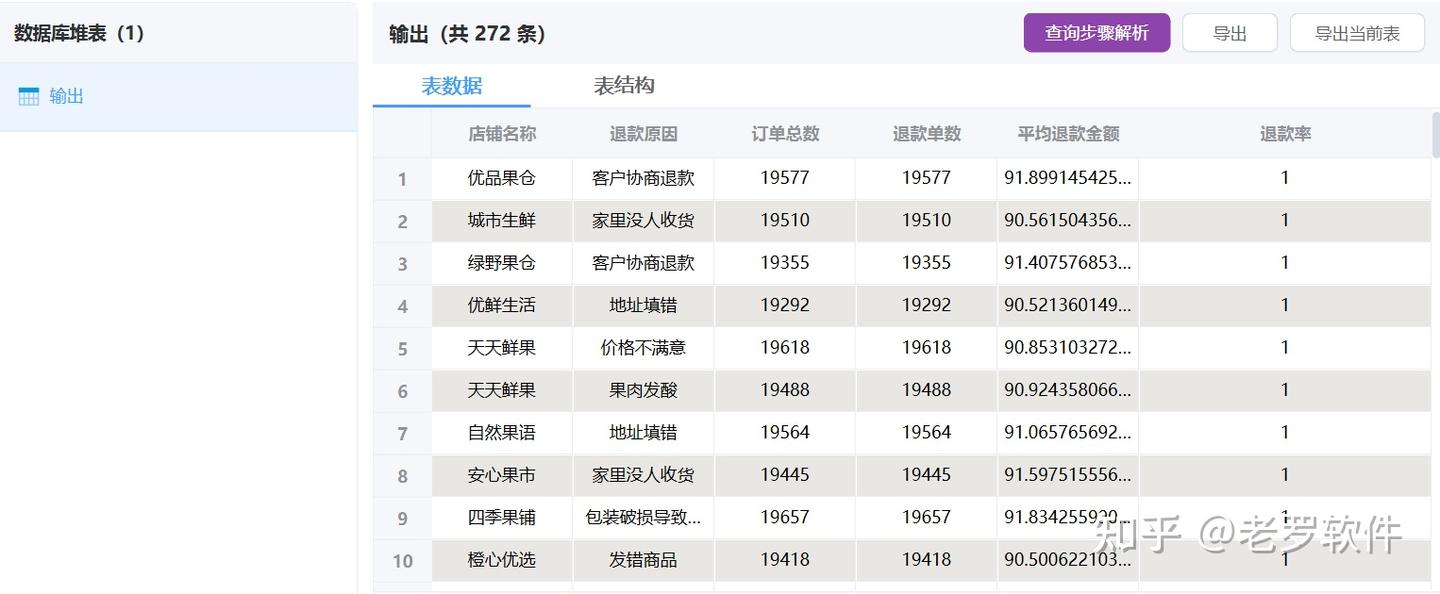The height and width of the screenshot is (594, 1440).
Task: Click the 优品果仓 store cell
Action: pyautogui.click(x=502, y=178)
